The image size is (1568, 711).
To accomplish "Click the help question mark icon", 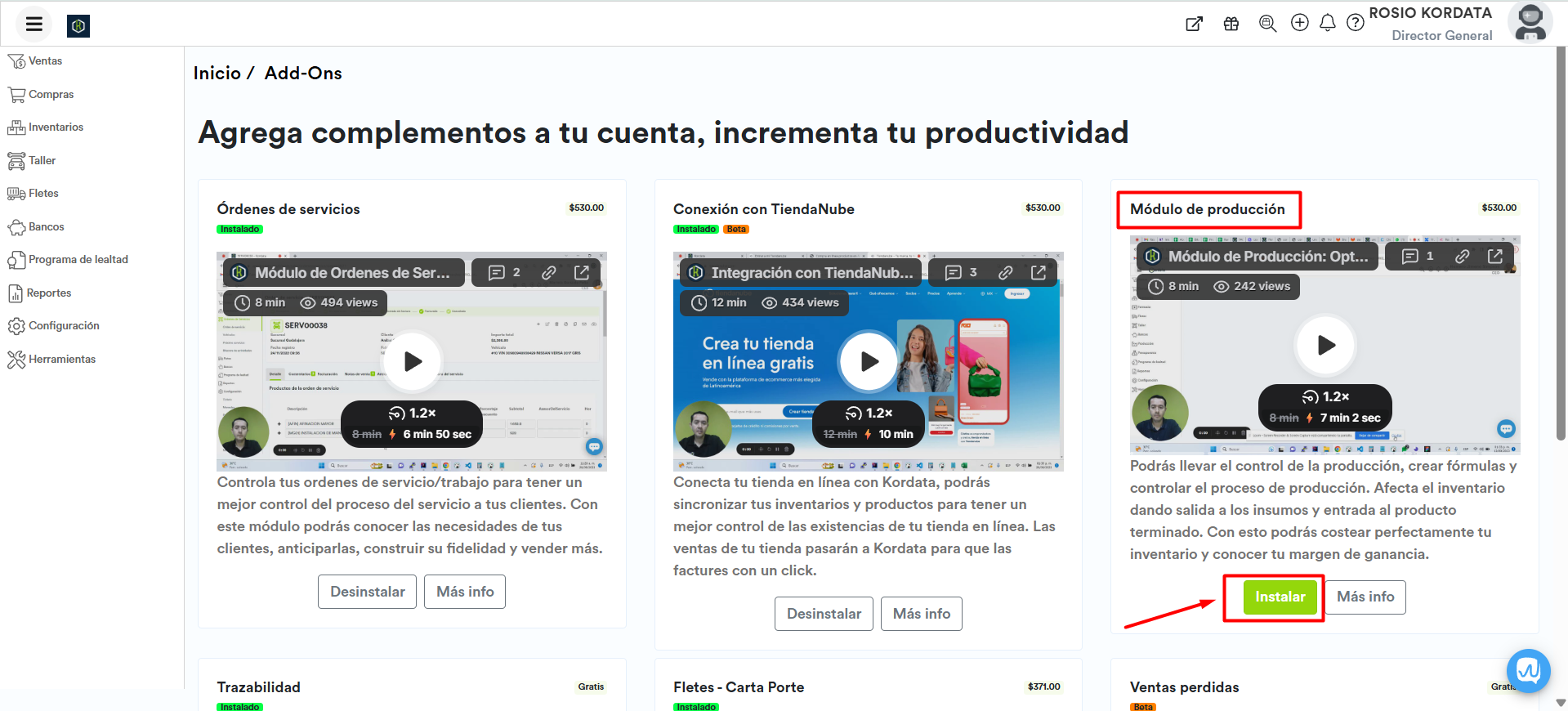I will click(1355, 23).
